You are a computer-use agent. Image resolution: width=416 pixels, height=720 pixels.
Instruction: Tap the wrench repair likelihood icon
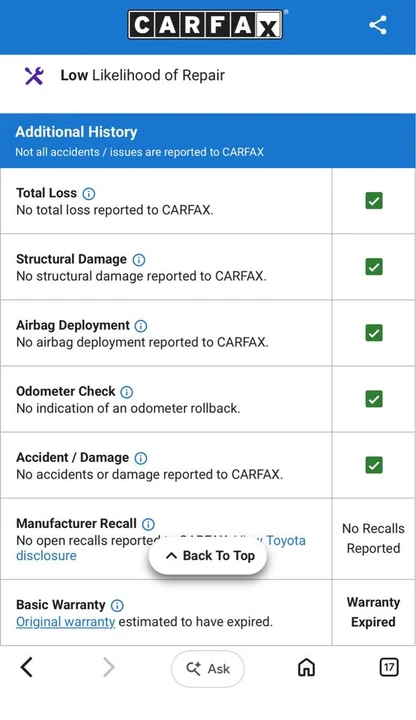pos(34,76)
